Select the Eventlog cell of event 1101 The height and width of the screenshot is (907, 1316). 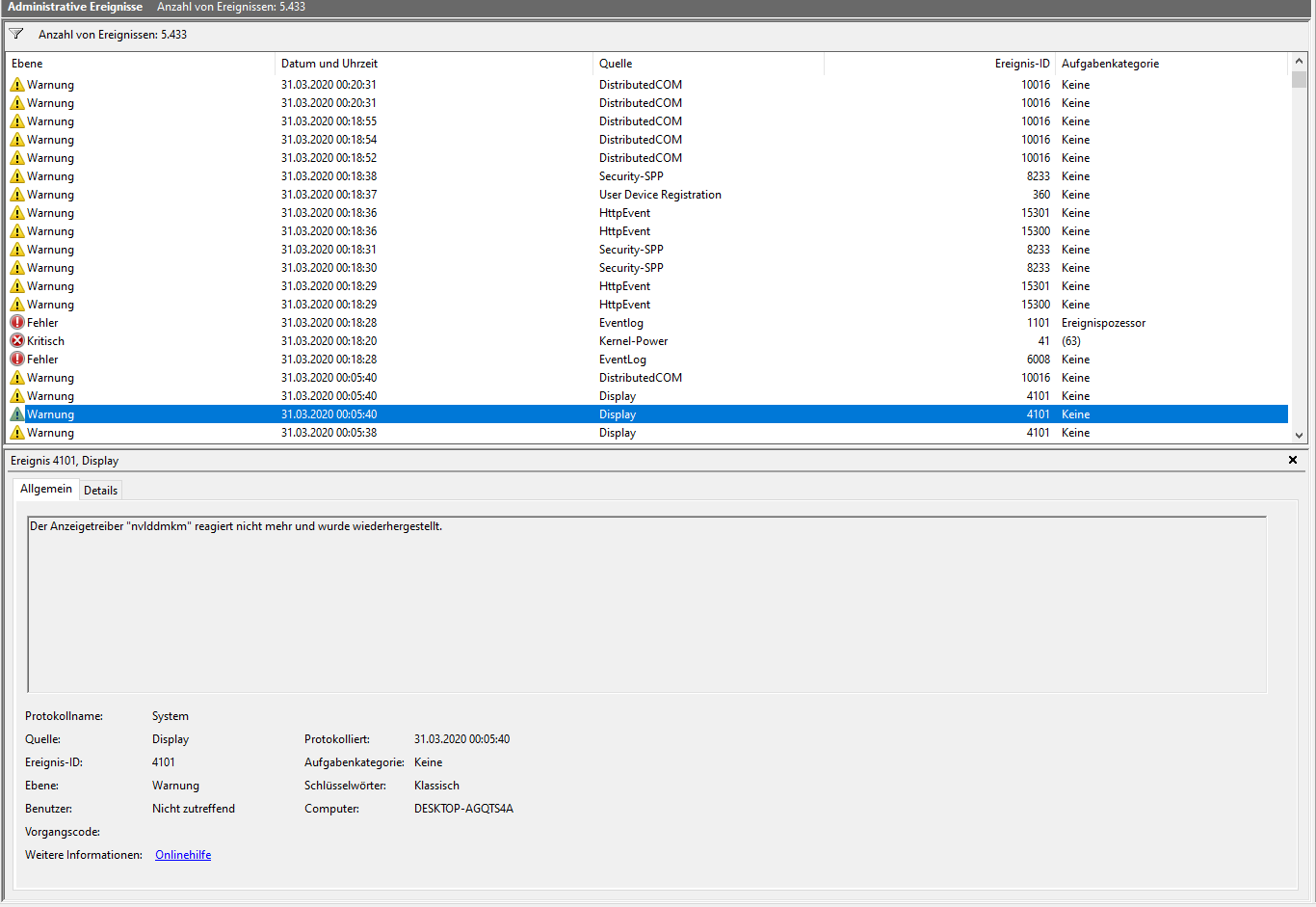(621, 323)
